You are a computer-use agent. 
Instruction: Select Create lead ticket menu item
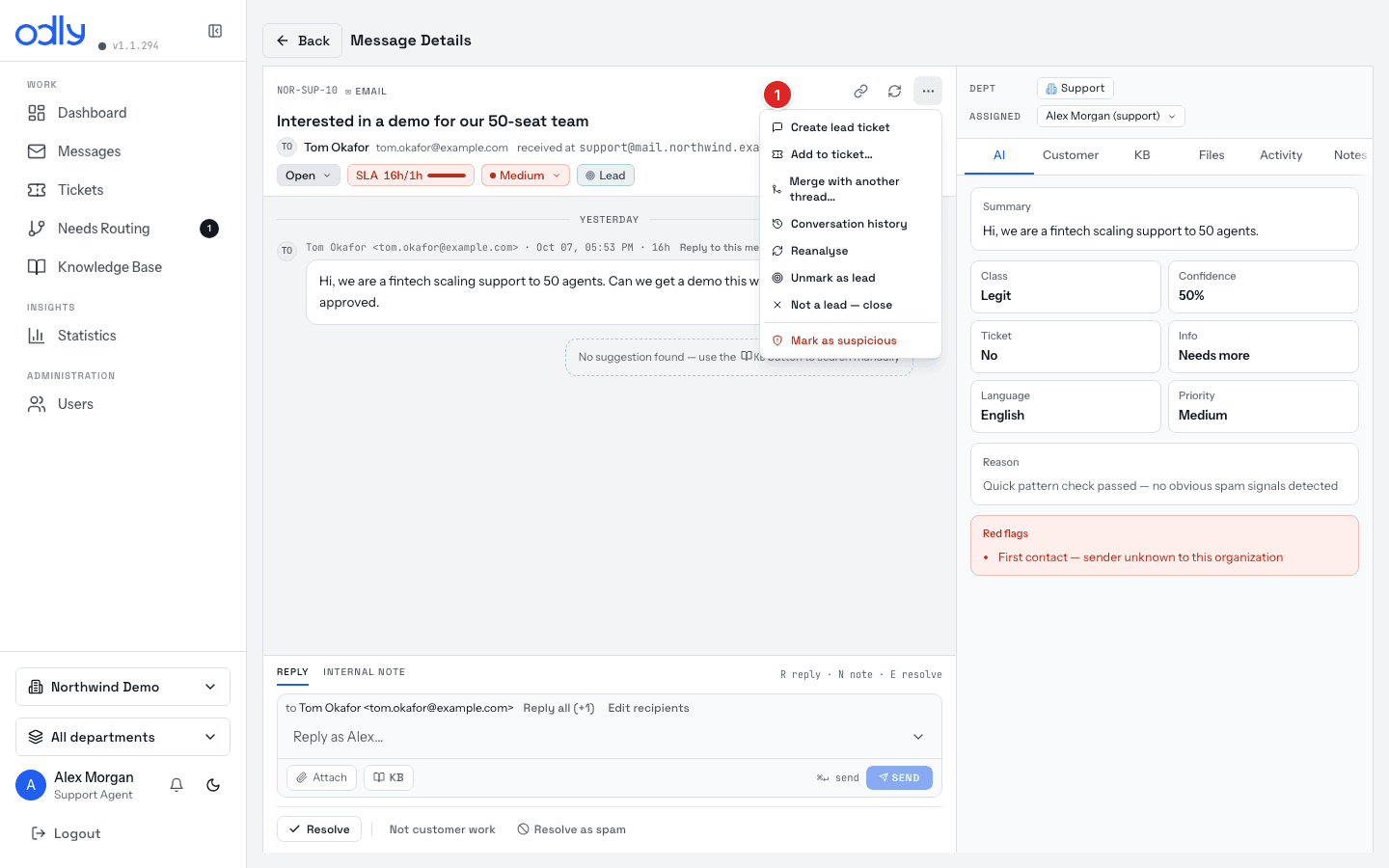pos(851,127)
